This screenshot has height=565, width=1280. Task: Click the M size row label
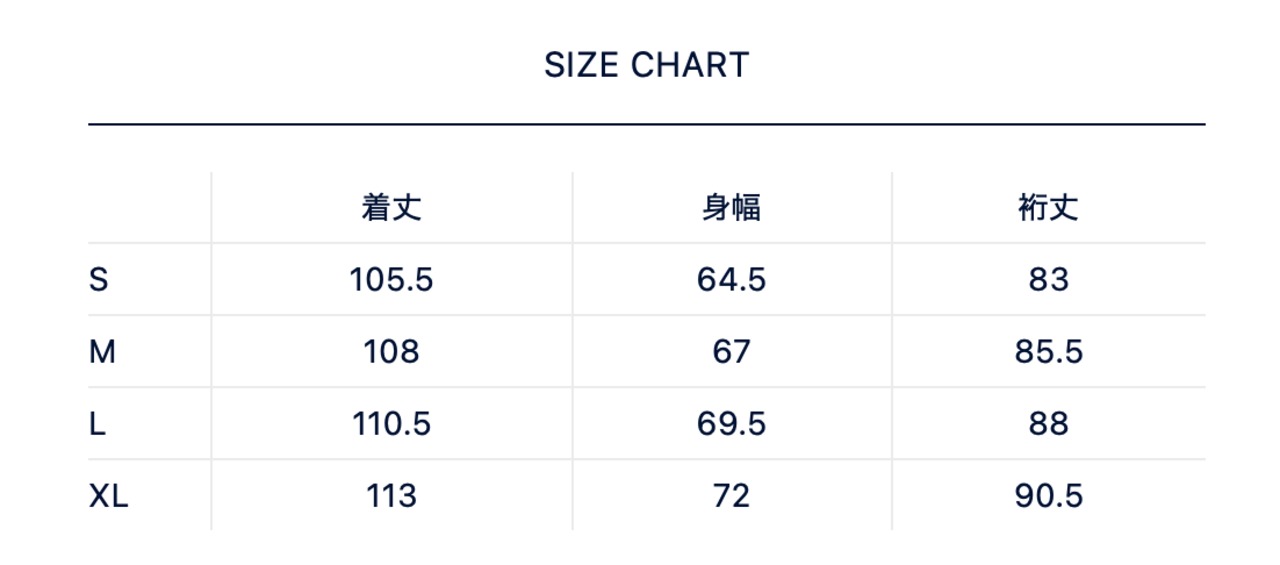tap(102, 352)
